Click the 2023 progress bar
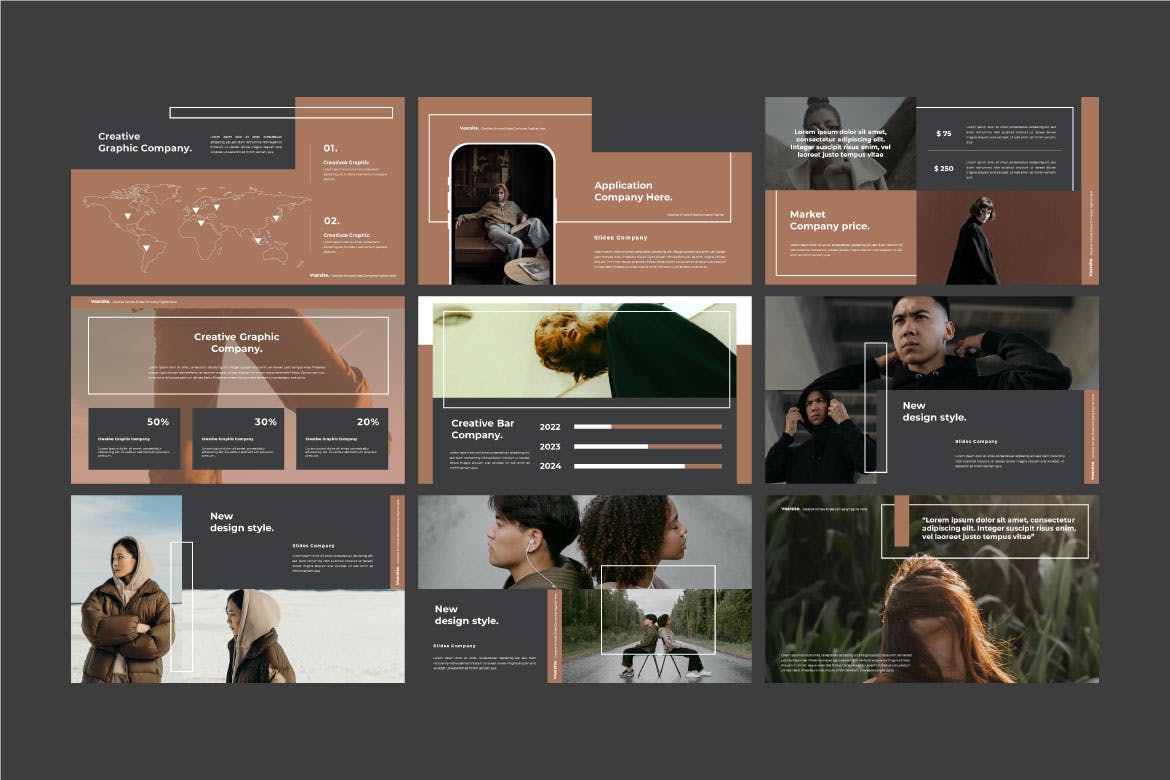The height and width of the screenshot is (780, 1170). pos(647,446)
